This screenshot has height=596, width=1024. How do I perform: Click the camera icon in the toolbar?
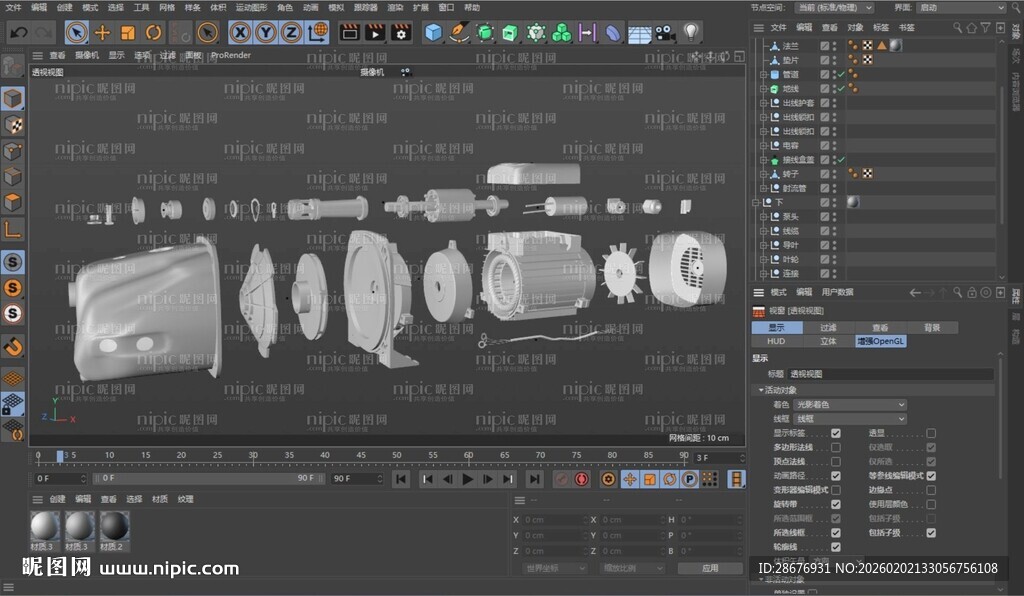tap(664, 32)
